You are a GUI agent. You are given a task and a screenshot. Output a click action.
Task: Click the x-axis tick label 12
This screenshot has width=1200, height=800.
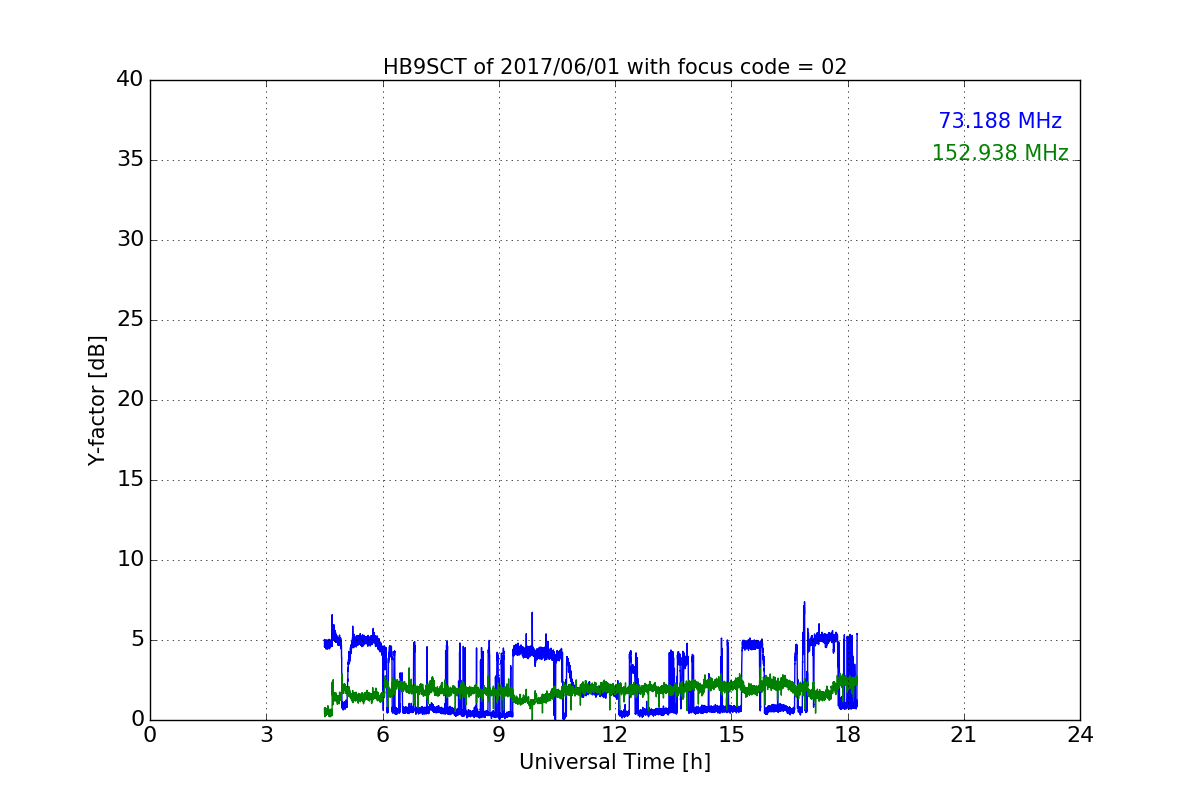[x=615, y=735]
